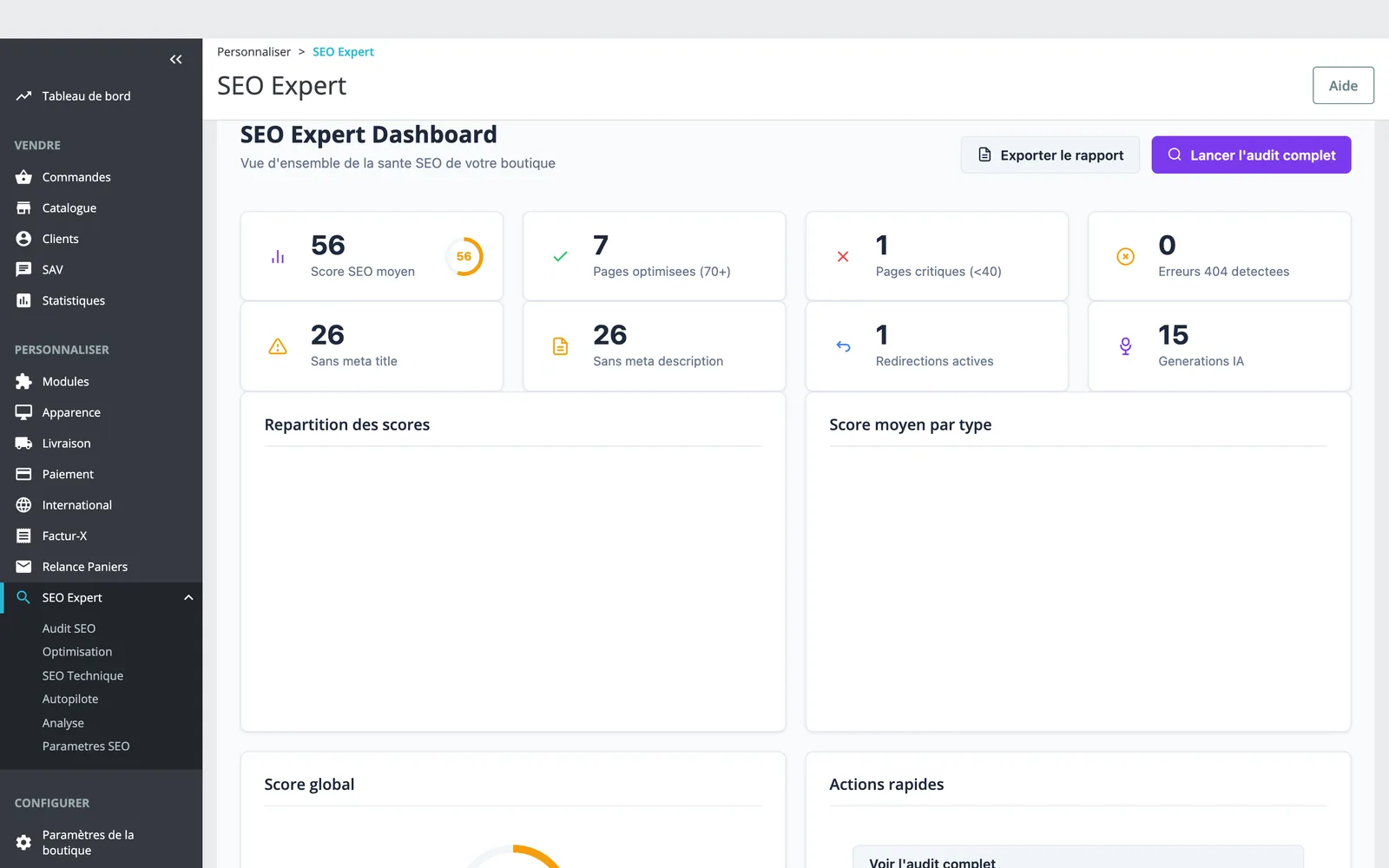This screenshot has width=1389, height=868.
Task: Click the Redirections actives label
Action: coord(934,361)
